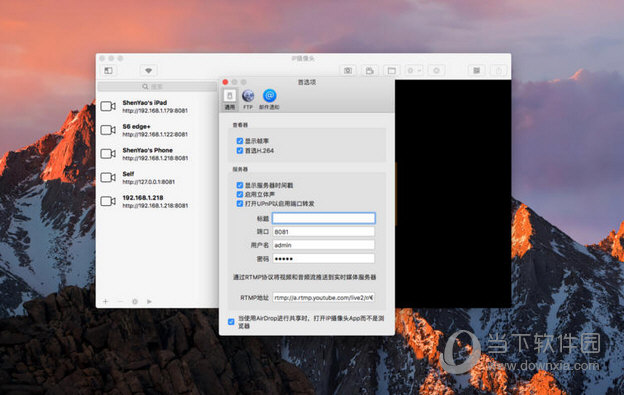Click the Wi-Fi scan icon in toolbar
Image resolution: width=624 pixels, height=395 pixels.
tap(148, 70)
